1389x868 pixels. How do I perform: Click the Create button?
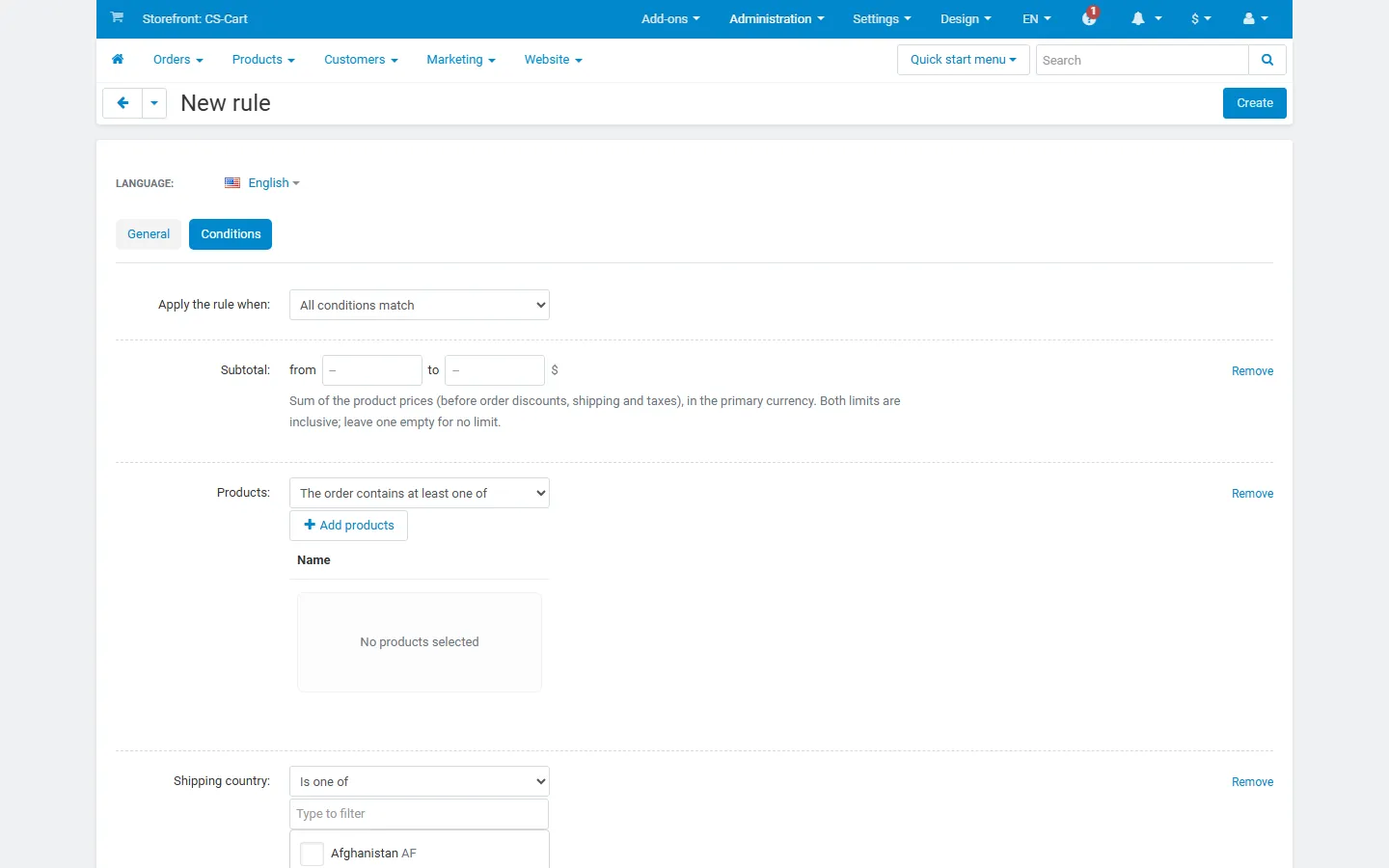pos(1255,103)
